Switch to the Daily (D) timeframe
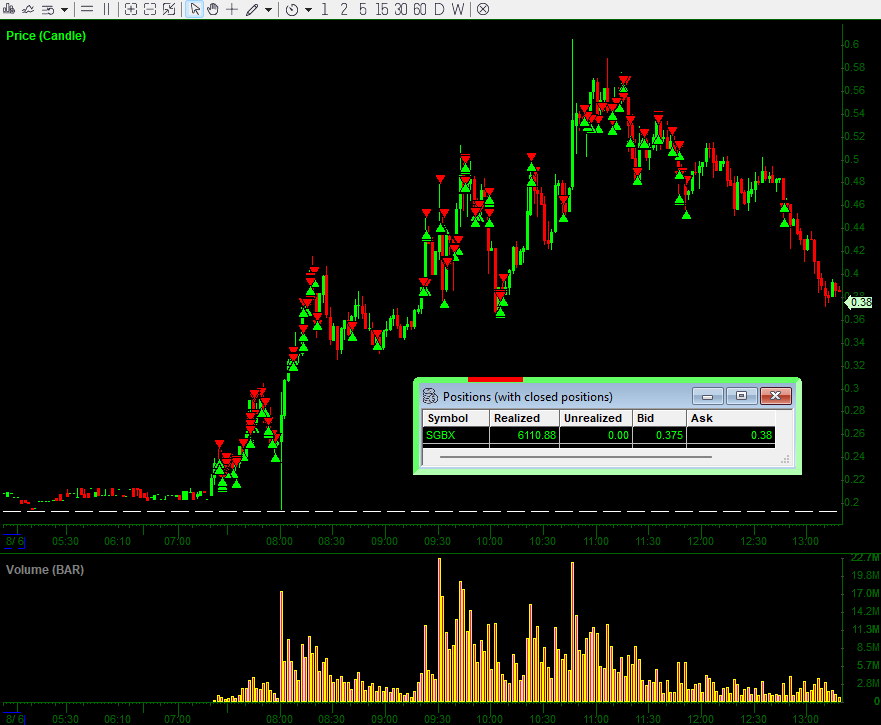 [x=438, y=9]
